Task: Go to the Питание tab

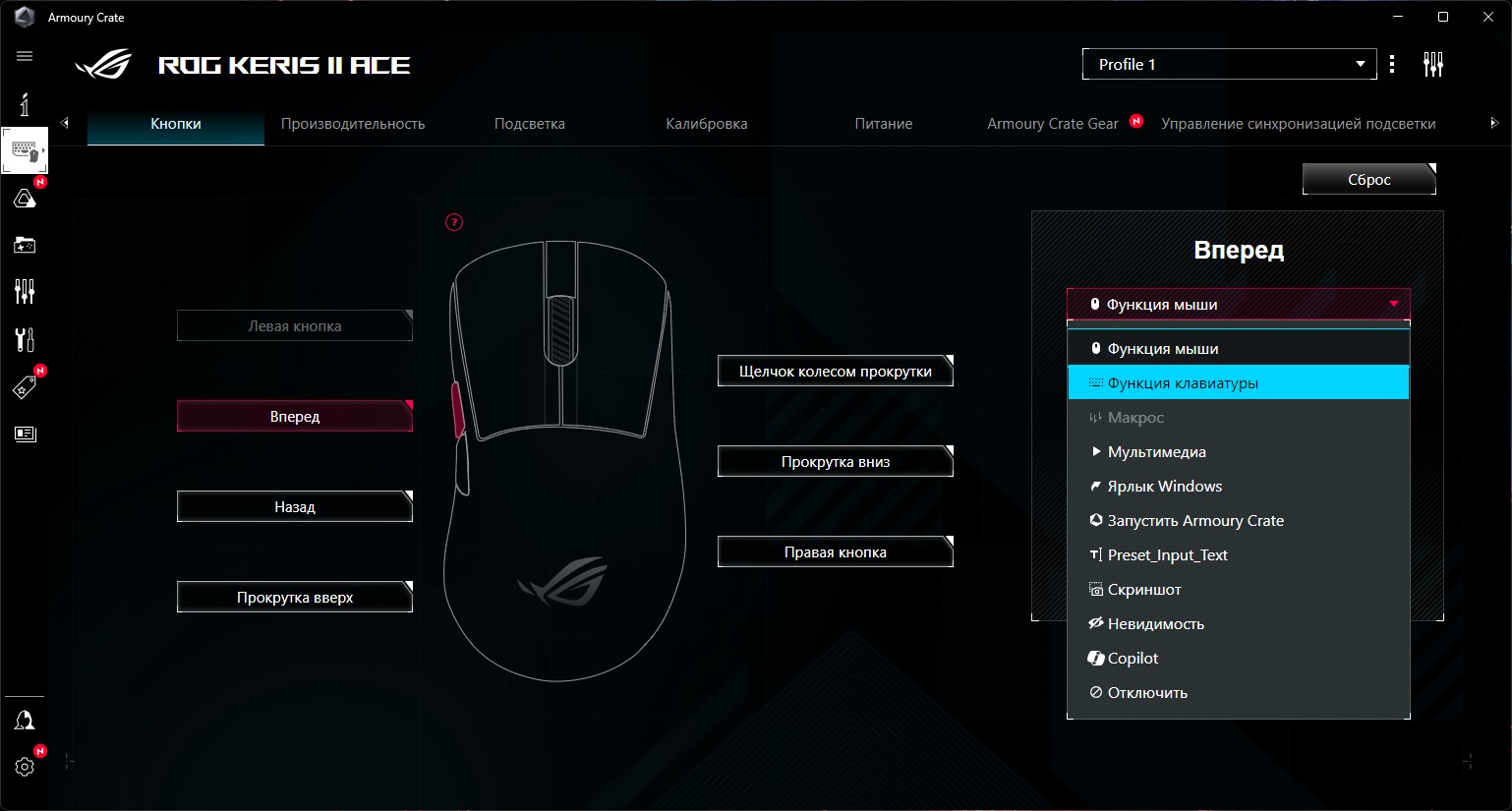Action: 884,124
